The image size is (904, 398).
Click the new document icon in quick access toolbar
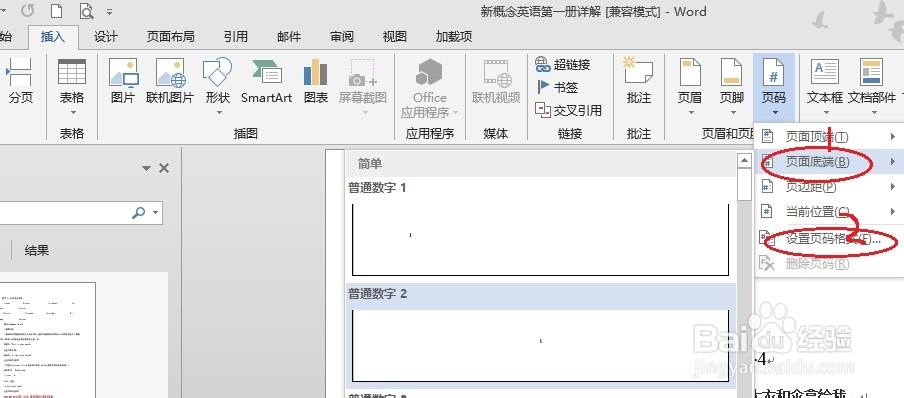click(x=56, y=10)
